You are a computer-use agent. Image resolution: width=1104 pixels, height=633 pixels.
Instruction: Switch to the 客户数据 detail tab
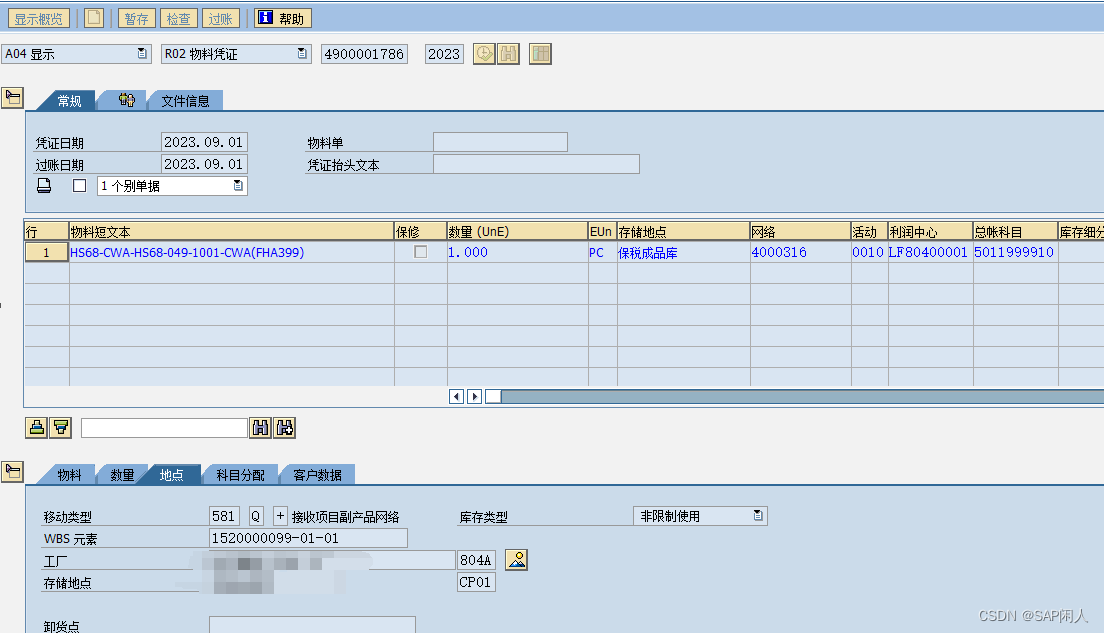(x=317, y=475)
